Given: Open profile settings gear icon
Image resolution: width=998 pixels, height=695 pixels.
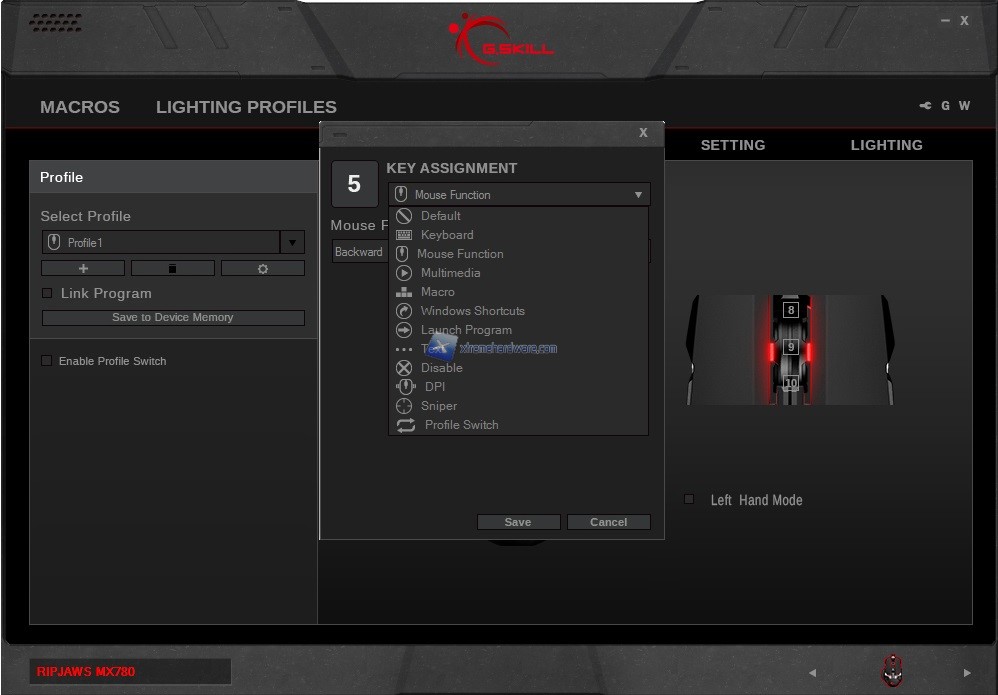Looking at the screenshot, I should [263, 269].
